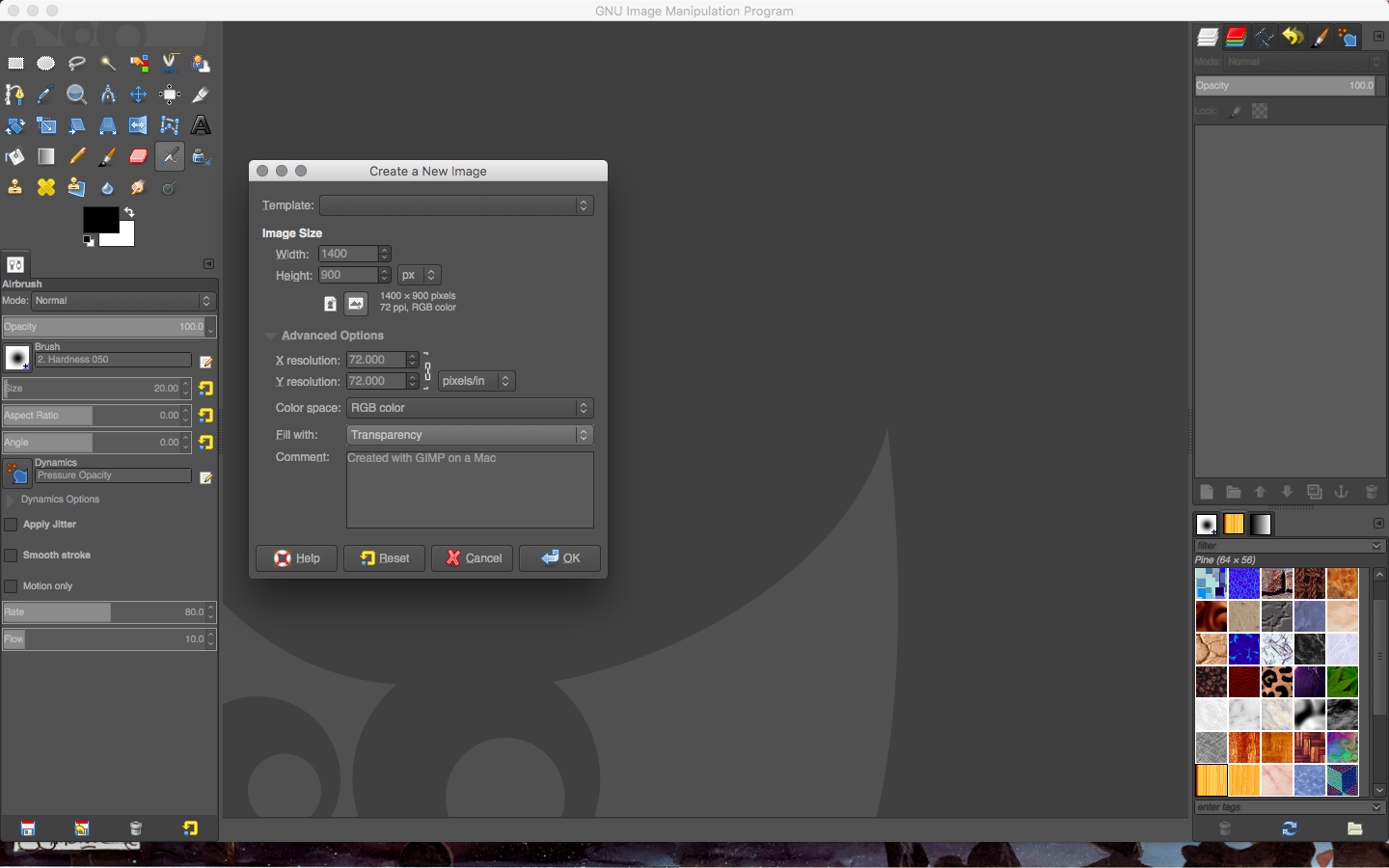Open the Fill with Transparency dropdown

click(470, 435)
